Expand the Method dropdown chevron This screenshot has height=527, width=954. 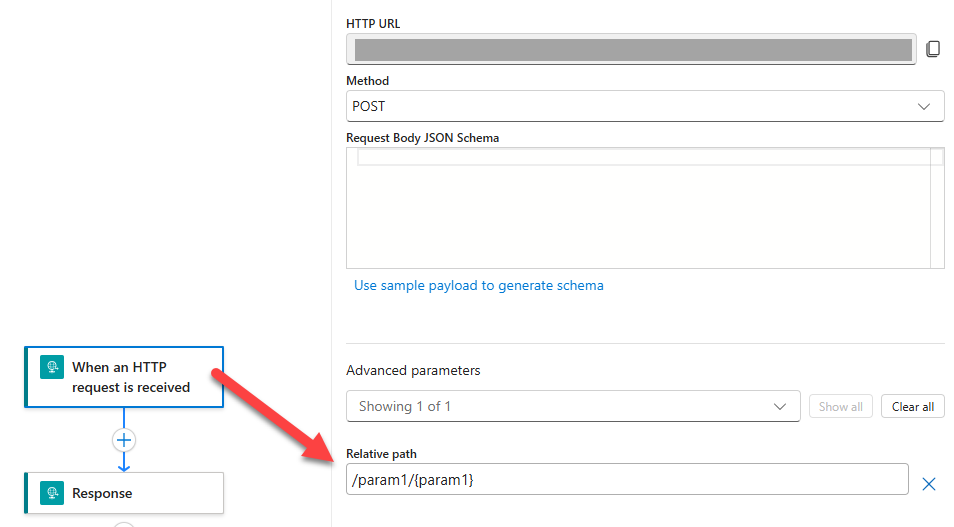(x=923, y=106)
